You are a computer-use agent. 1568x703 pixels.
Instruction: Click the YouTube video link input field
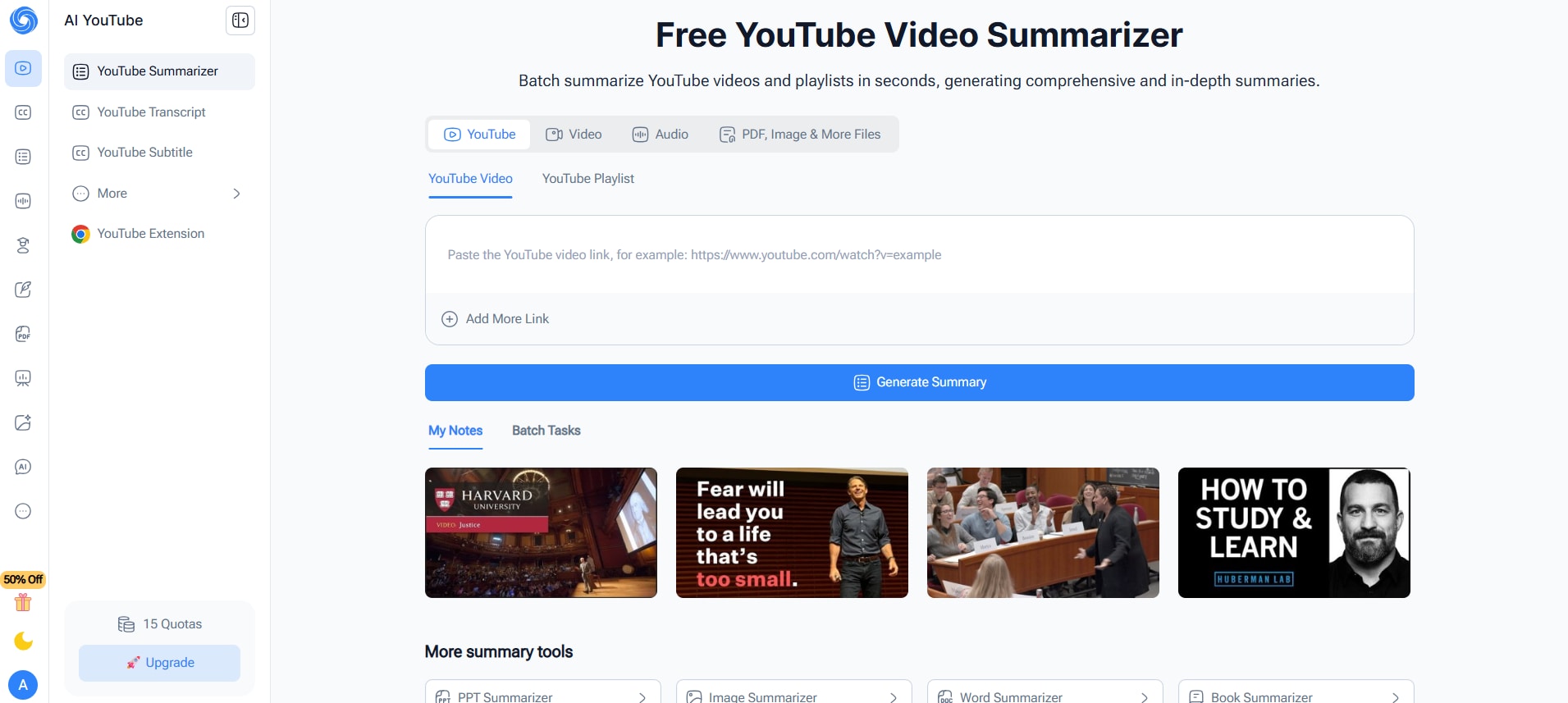pyautogui.click(x=919, y=255)
